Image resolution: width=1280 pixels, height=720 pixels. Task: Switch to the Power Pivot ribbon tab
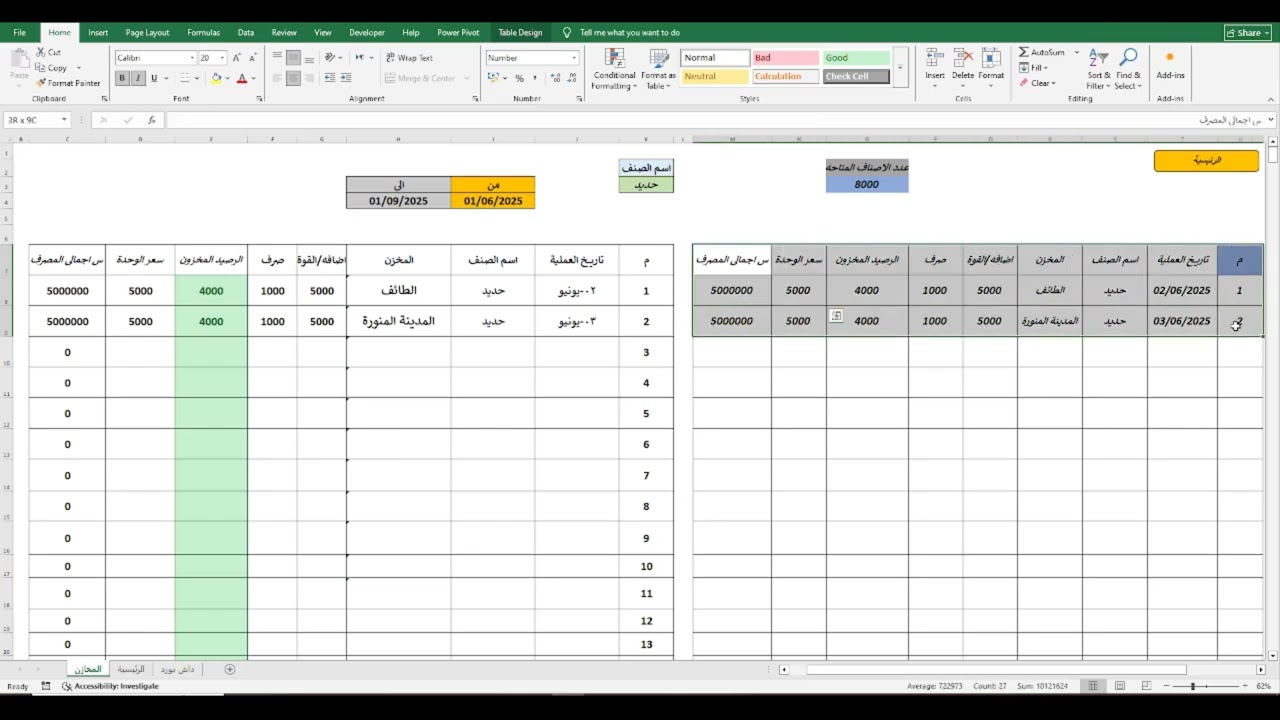pyautogui.click(x=458, y=32)
